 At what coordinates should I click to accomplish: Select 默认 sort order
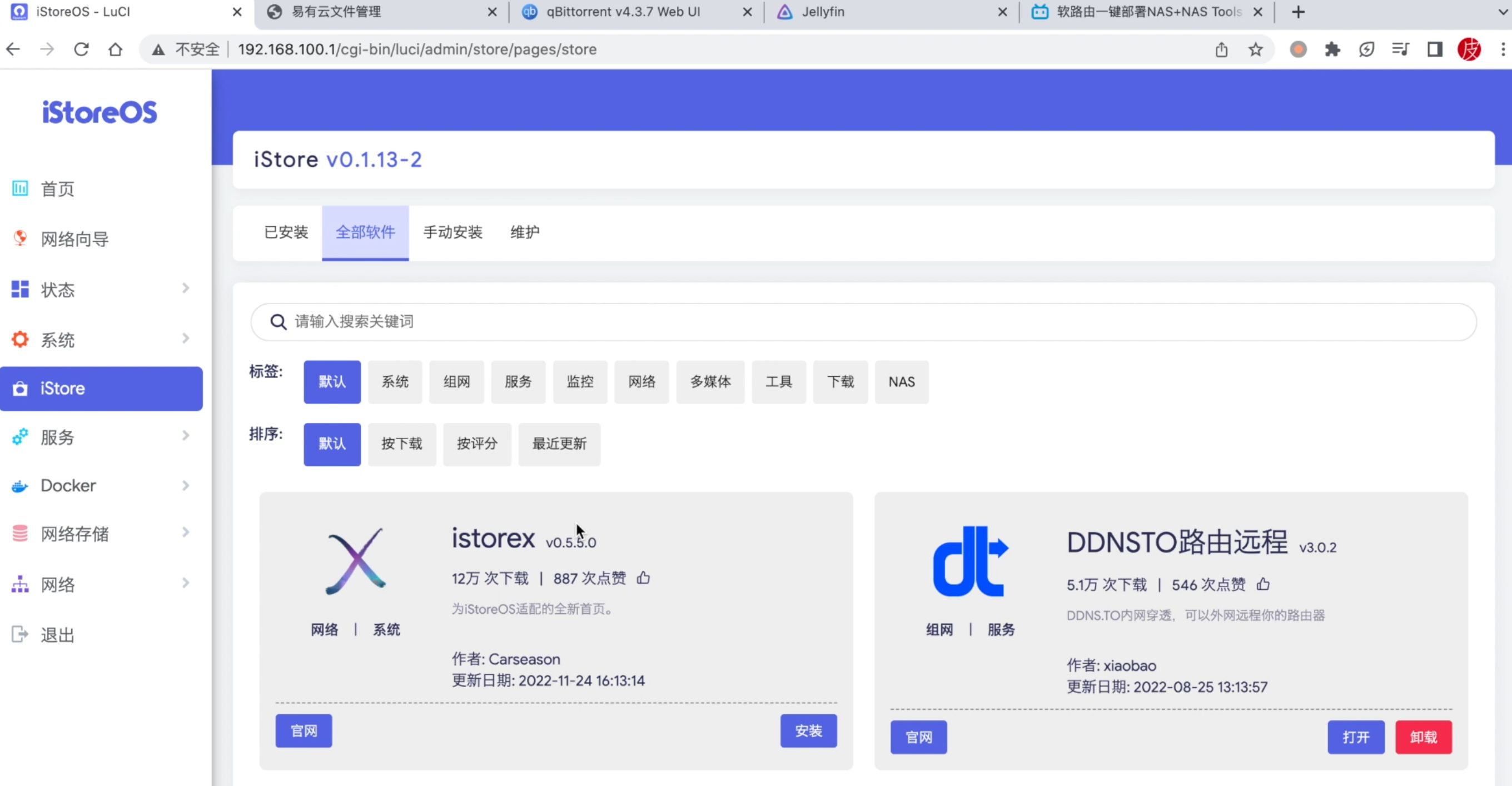332,444
